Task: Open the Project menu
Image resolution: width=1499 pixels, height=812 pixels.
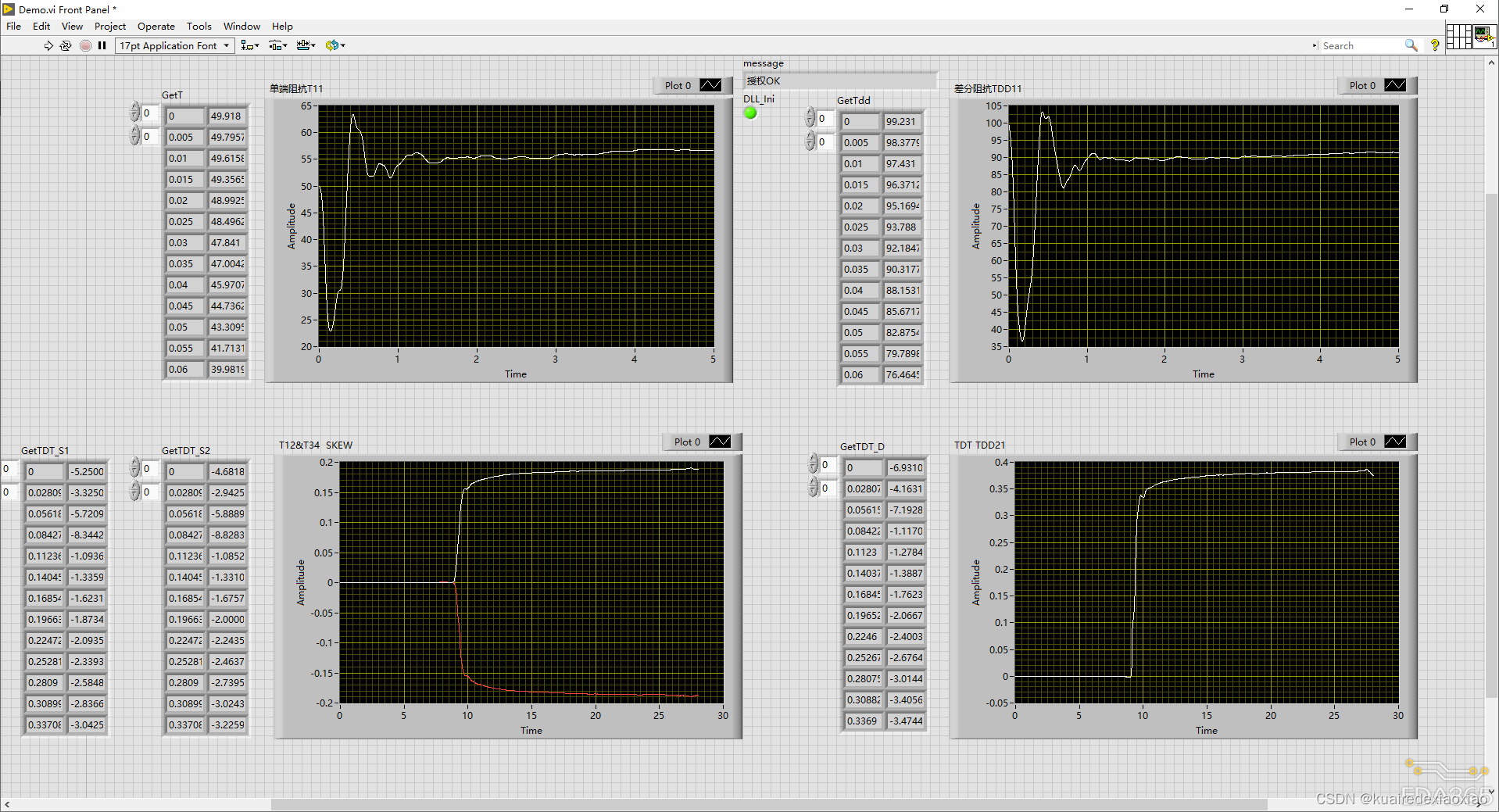Action: (109, 26)
